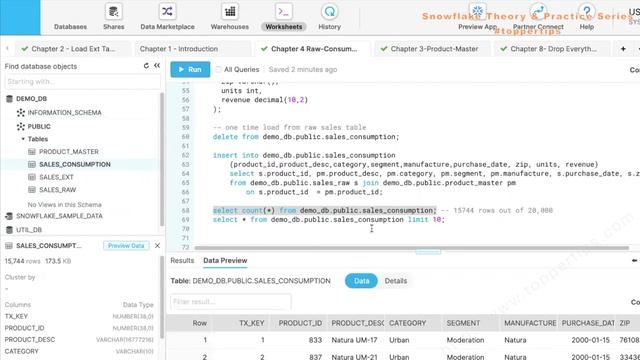Click the SEGMENT column header
Screen dimensions: 640x360
tap(471, 323)
